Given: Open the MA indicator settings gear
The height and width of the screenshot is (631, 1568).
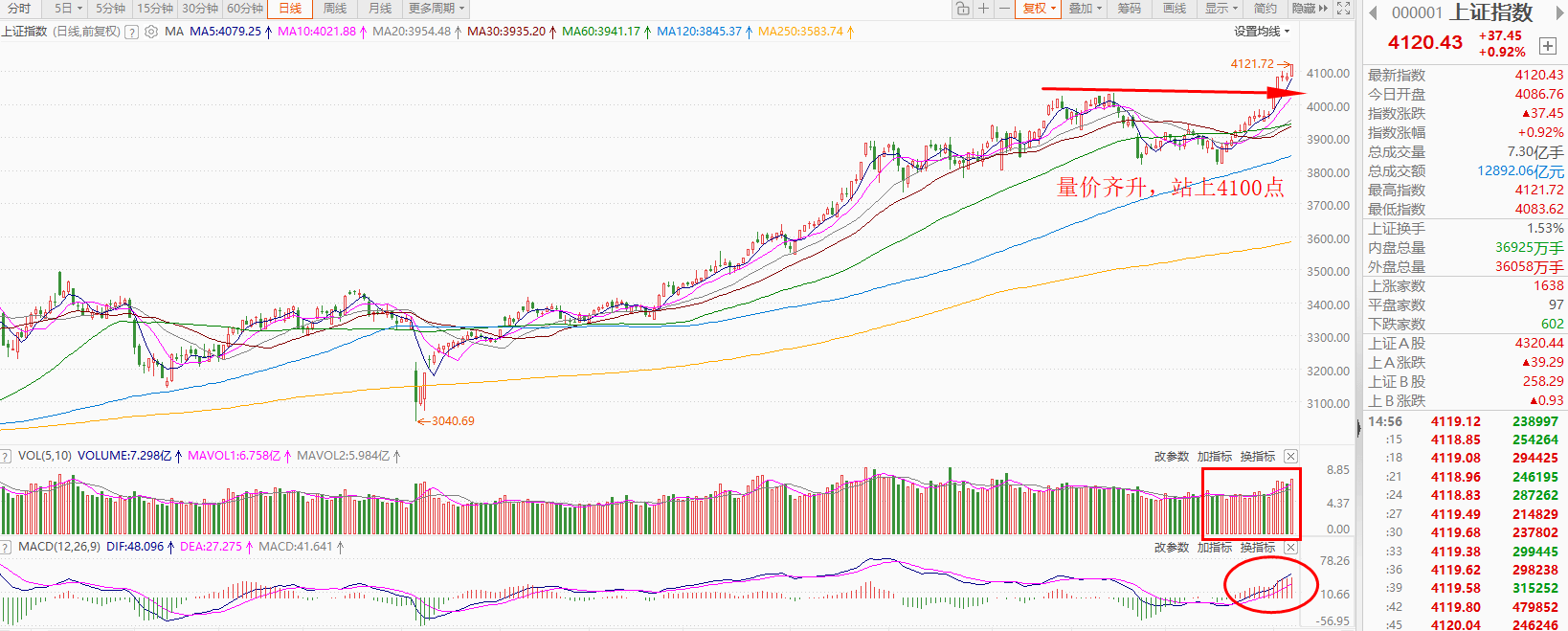Looking at the screenshot, I should click(151, 32).
